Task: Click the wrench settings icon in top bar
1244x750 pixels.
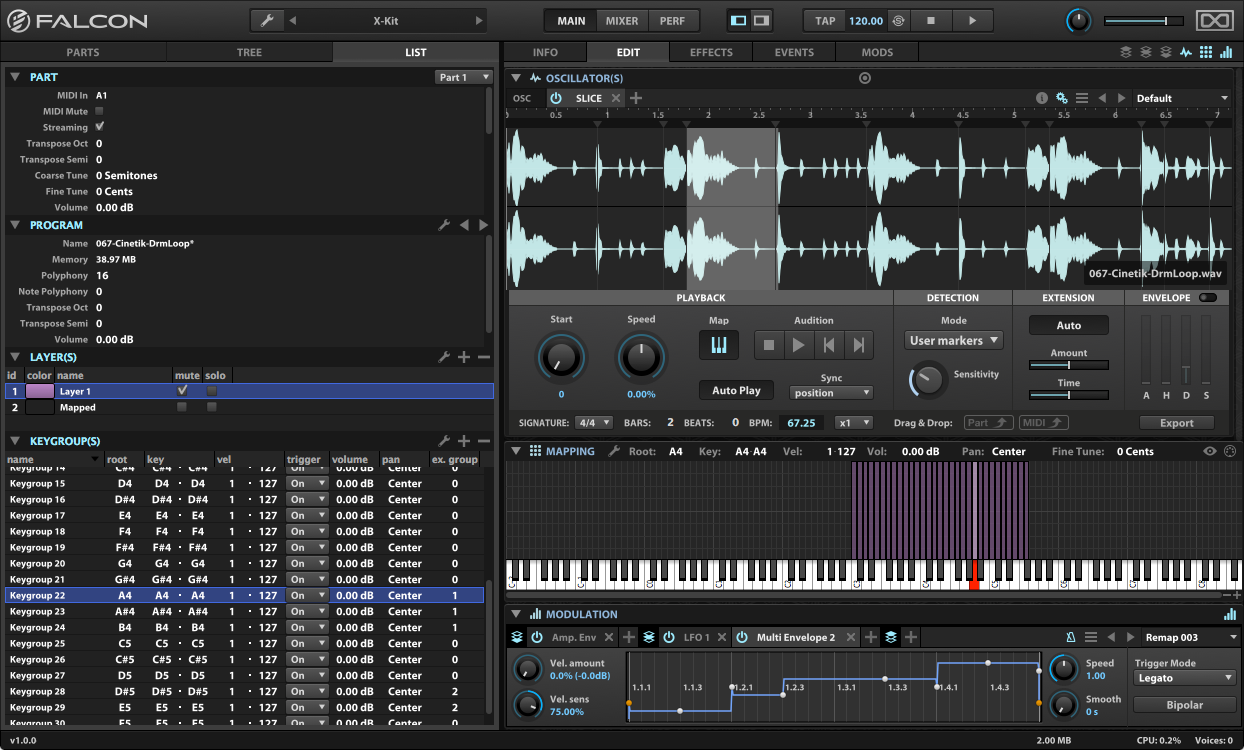Action: (x=266, y=20)
